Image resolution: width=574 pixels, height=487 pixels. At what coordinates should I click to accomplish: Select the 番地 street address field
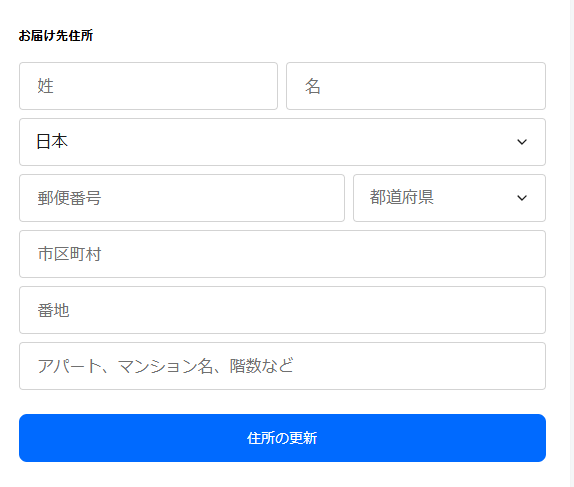coord(282,310)
